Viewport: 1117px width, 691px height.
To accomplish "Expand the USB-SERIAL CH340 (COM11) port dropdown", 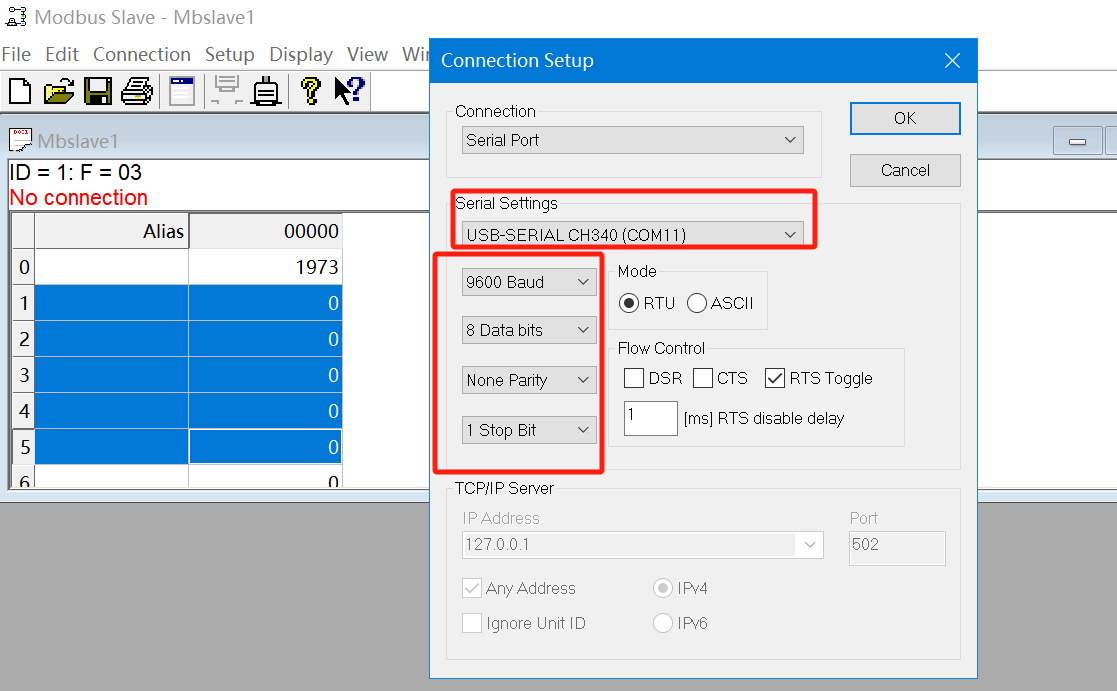I will click(632, 235).
